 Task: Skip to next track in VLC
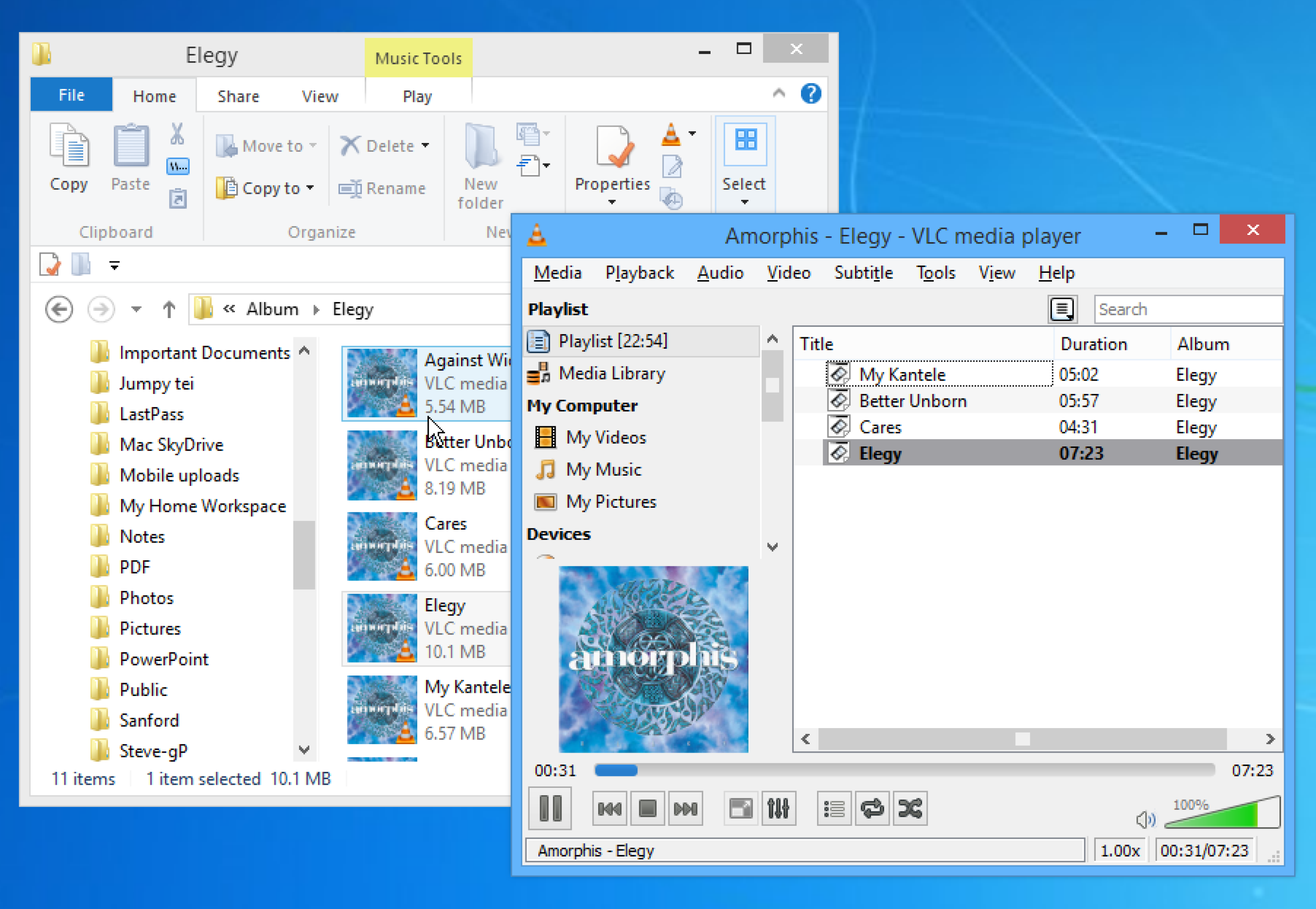(x=685, y=808)
